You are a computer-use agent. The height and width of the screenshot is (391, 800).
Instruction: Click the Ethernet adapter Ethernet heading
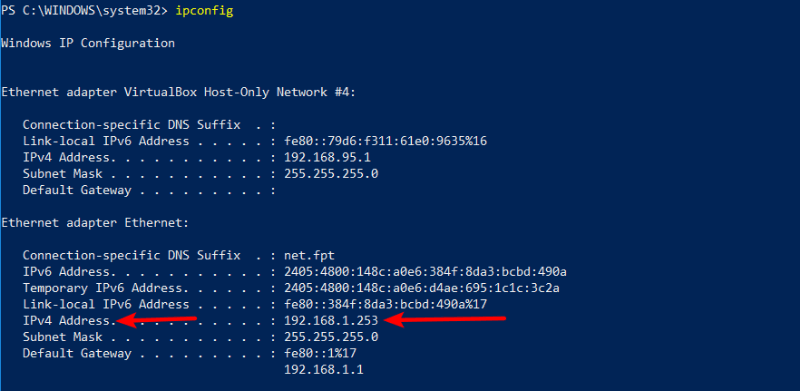pos(95,223)
